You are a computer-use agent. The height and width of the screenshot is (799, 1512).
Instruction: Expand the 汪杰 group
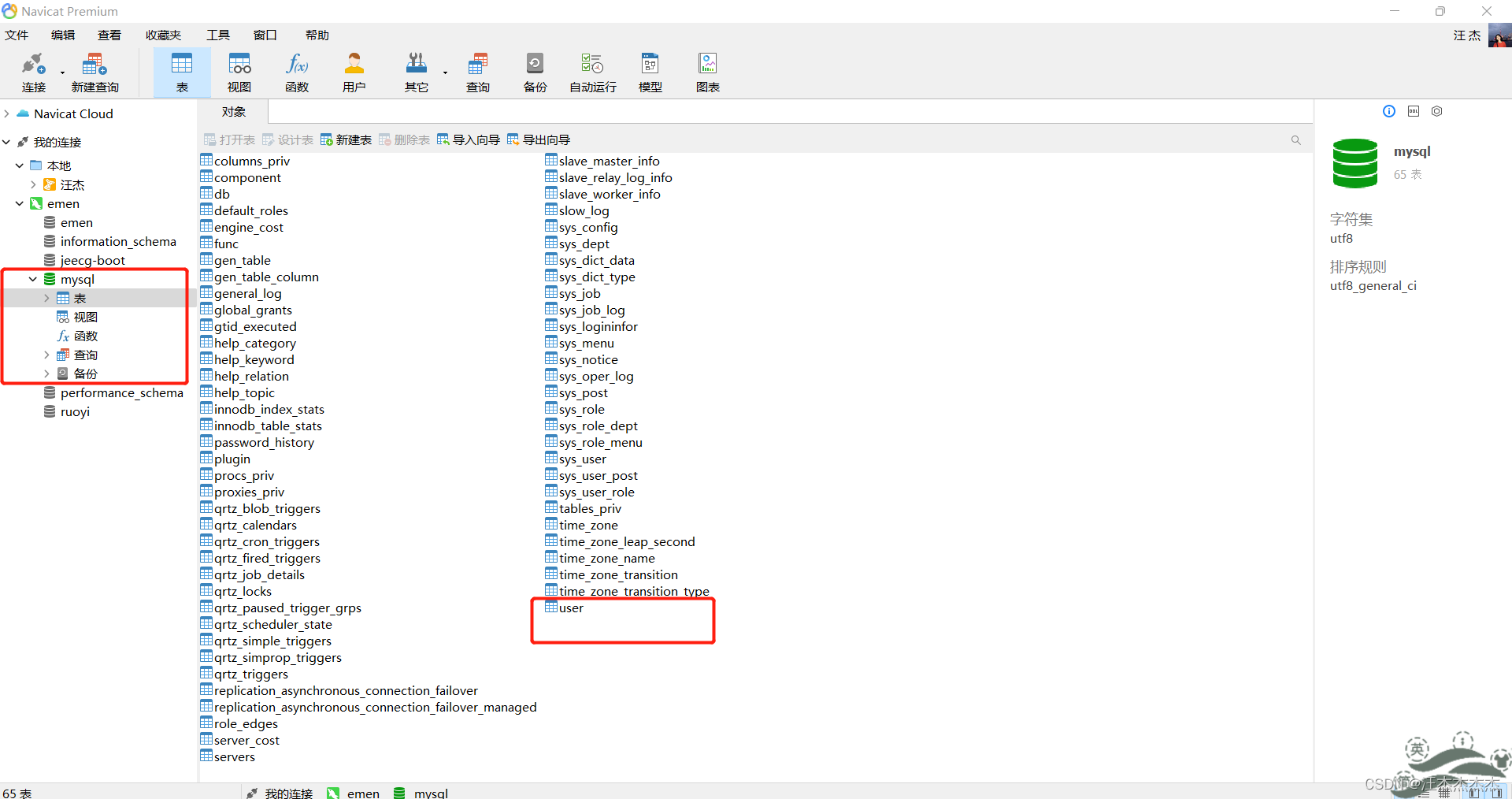[x=33, y=184]
